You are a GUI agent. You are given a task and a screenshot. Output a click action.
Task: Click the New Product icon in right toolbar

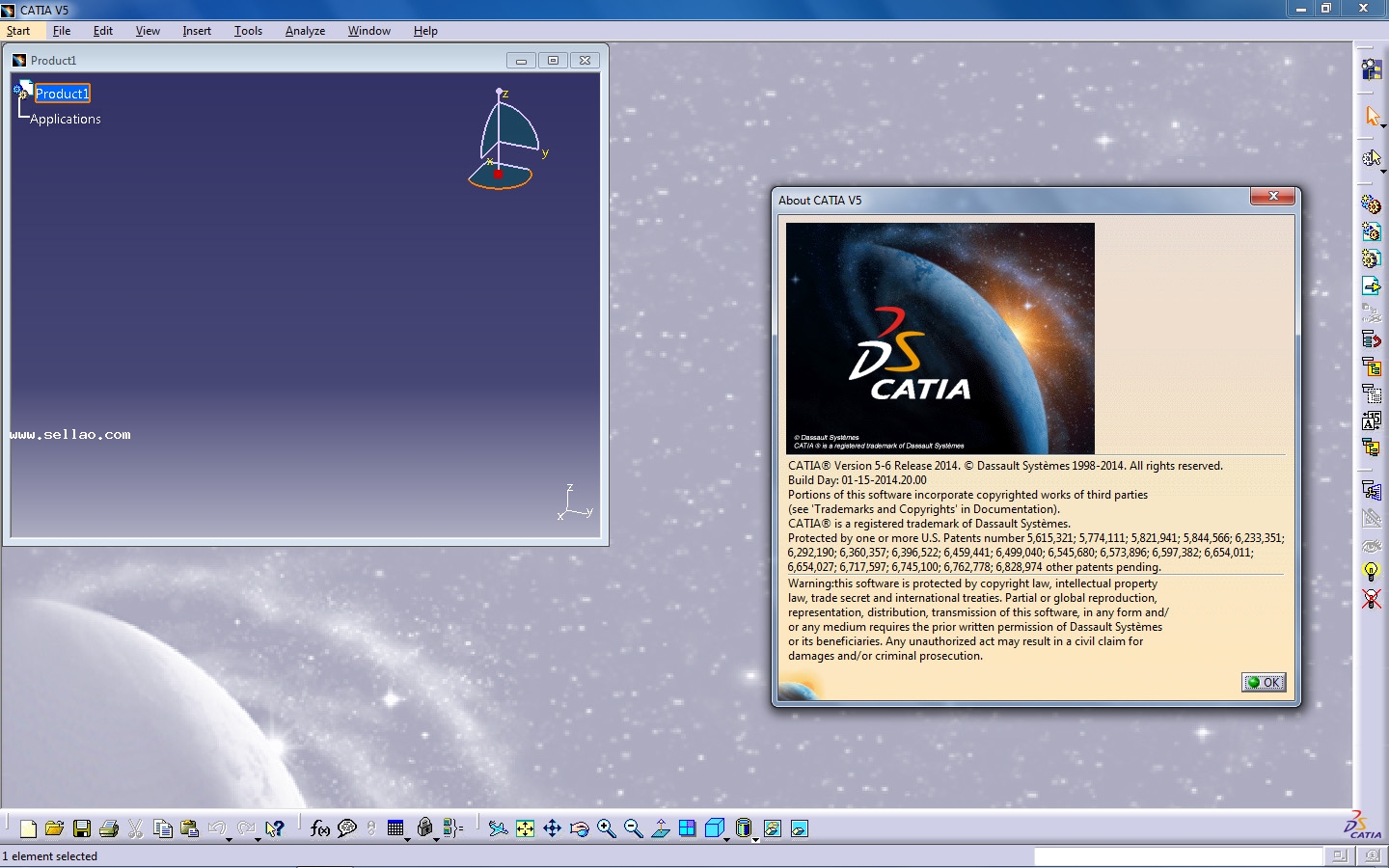(1371, 231)
